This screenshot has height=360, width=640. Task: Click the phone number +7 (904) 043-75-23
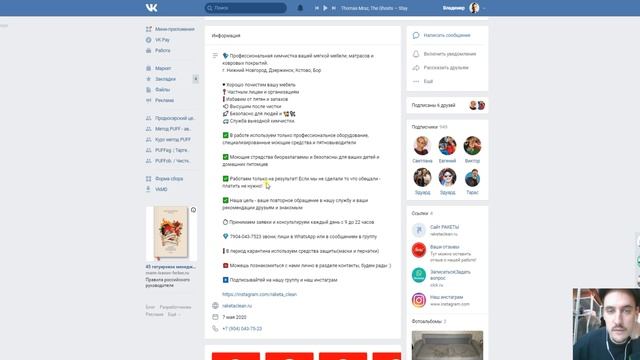[x=242, y=329]
